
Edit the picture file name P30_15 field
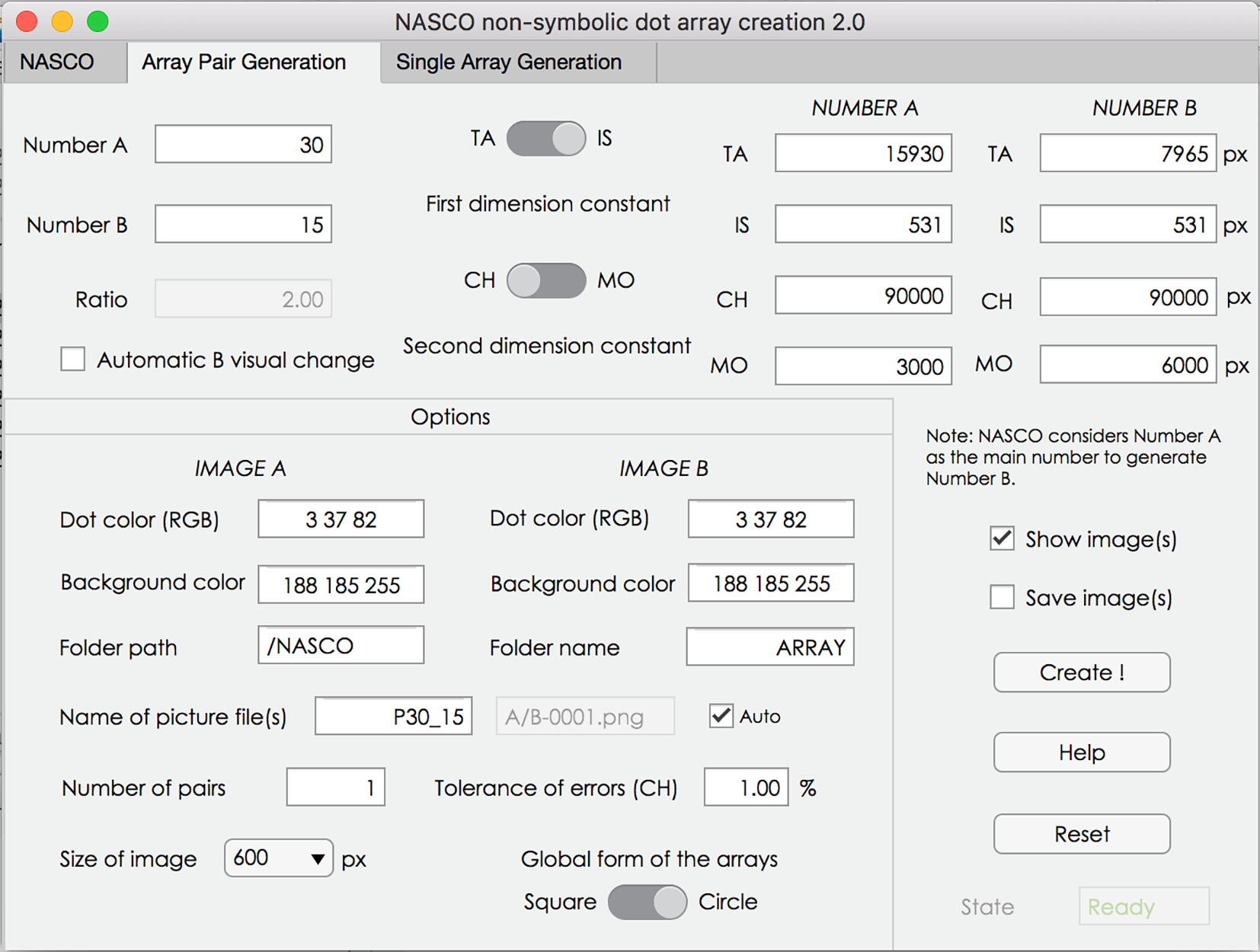tap(394, 717)
